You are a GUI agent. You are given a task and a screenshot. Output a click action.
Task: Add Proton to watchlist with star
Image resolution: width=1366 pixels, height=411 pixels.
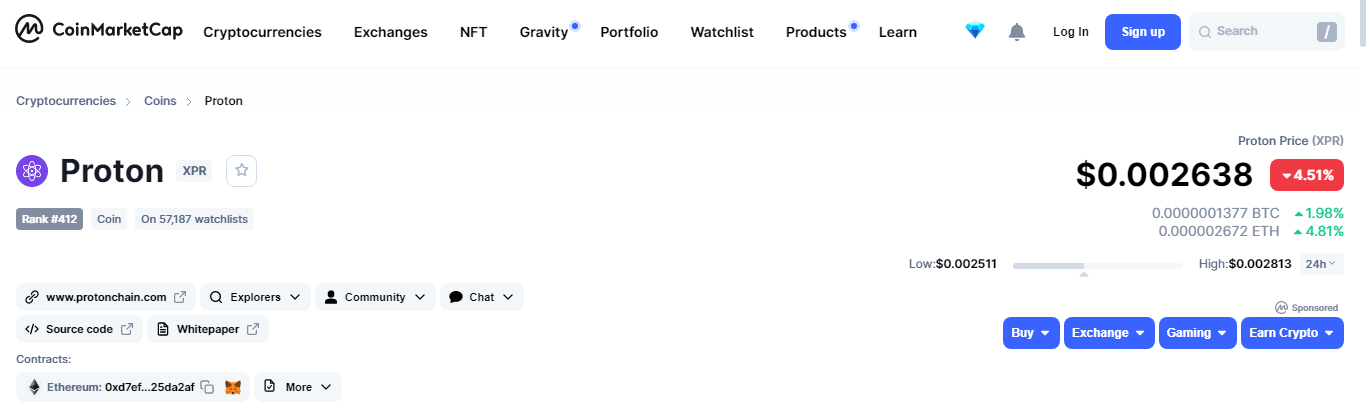[241, 171]
